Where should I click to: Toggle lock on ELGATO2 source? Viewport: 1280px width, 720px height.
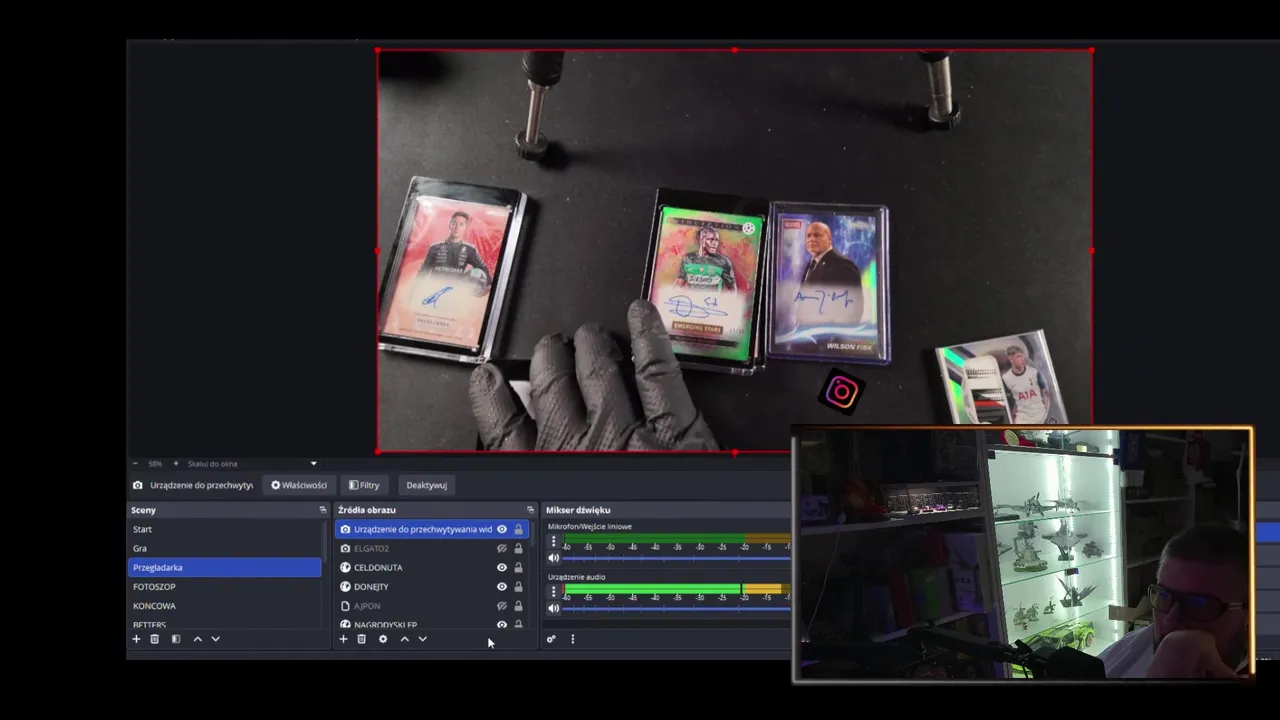tap(518, 548)
